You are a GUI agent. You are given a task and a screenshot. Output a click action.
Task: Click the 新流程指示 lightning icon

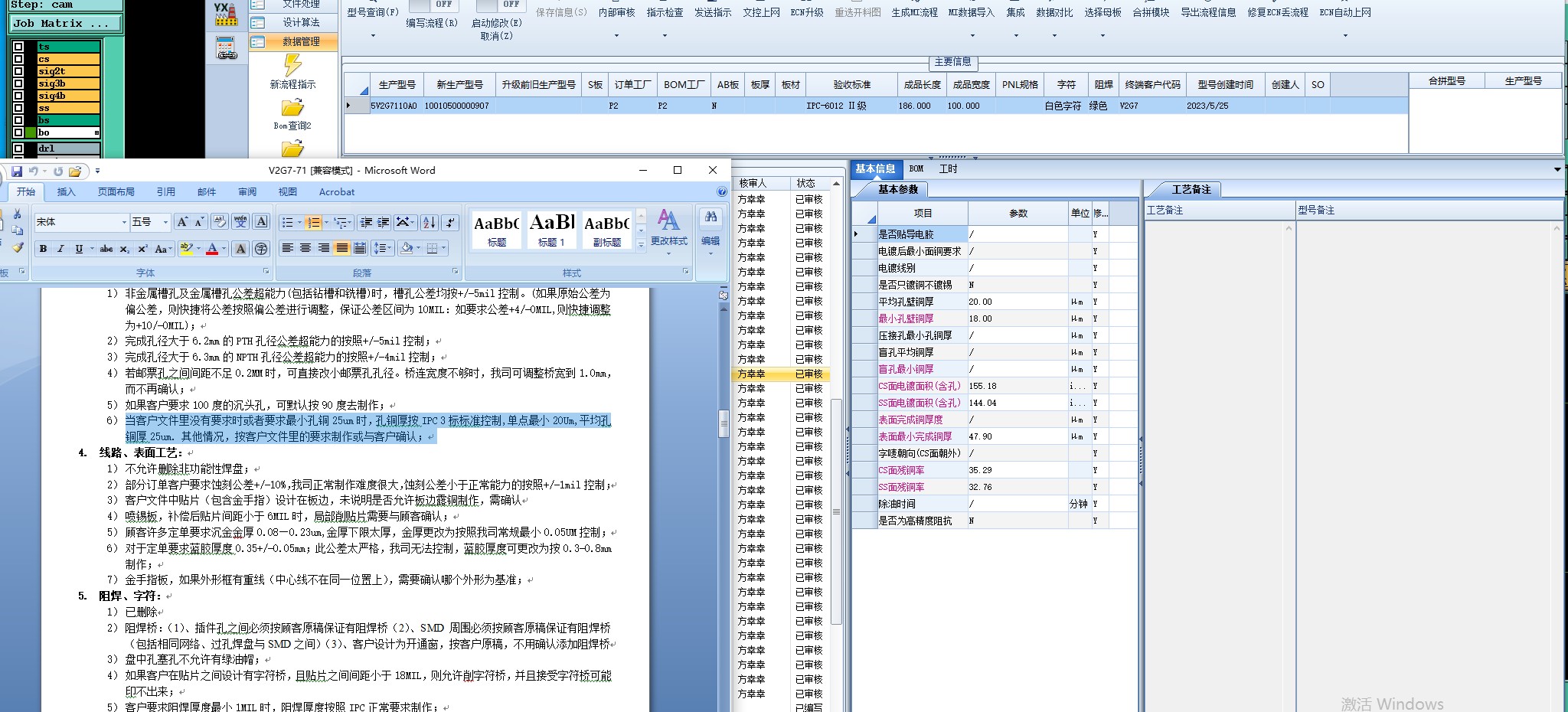(292, 65)
